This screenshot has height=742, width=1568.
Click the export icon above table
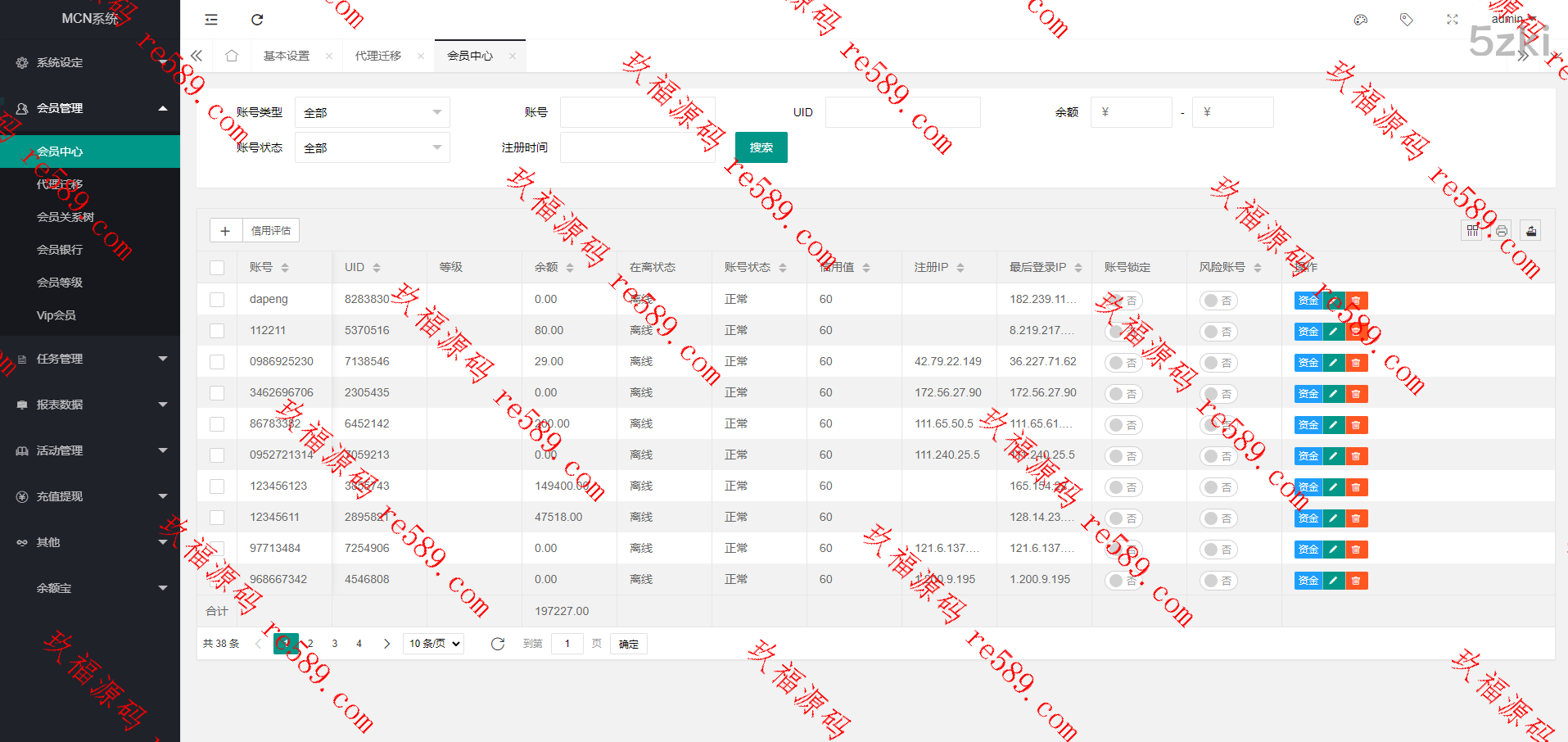[1530, 231]
